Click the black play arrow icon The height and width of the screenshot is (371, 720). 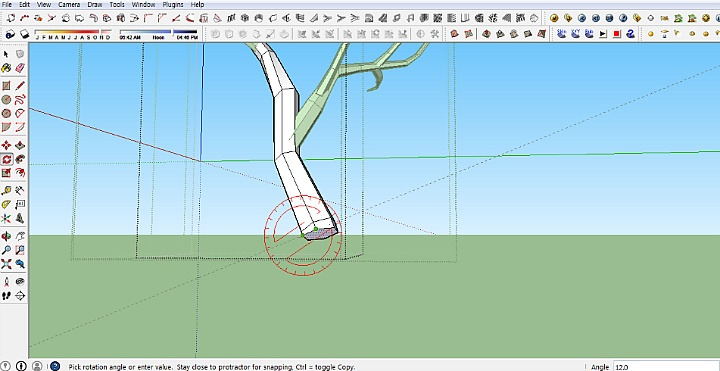tap(603, 34)
